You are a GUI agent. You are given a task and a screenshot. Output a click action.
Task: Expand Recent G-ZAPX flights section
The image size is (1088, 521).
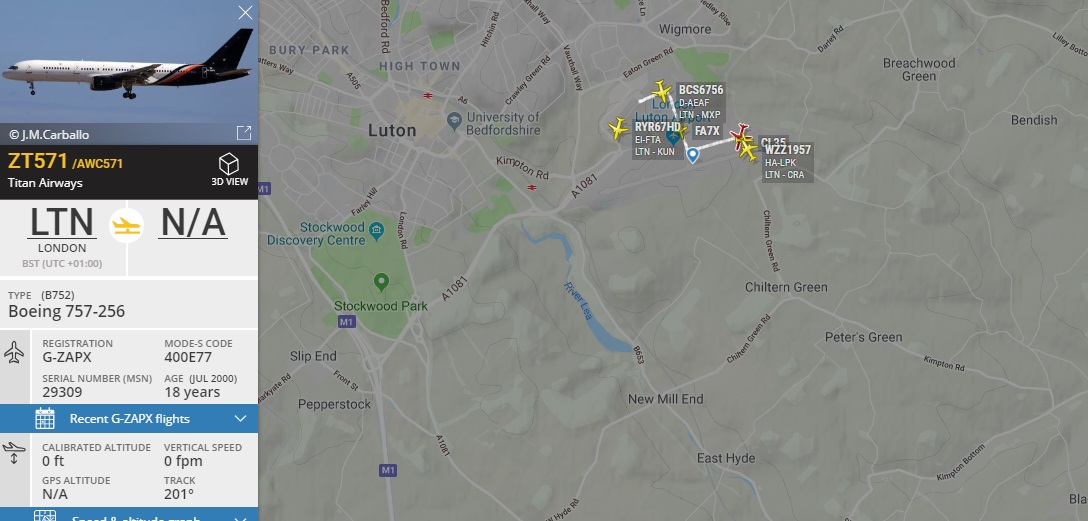pos(129,419)
